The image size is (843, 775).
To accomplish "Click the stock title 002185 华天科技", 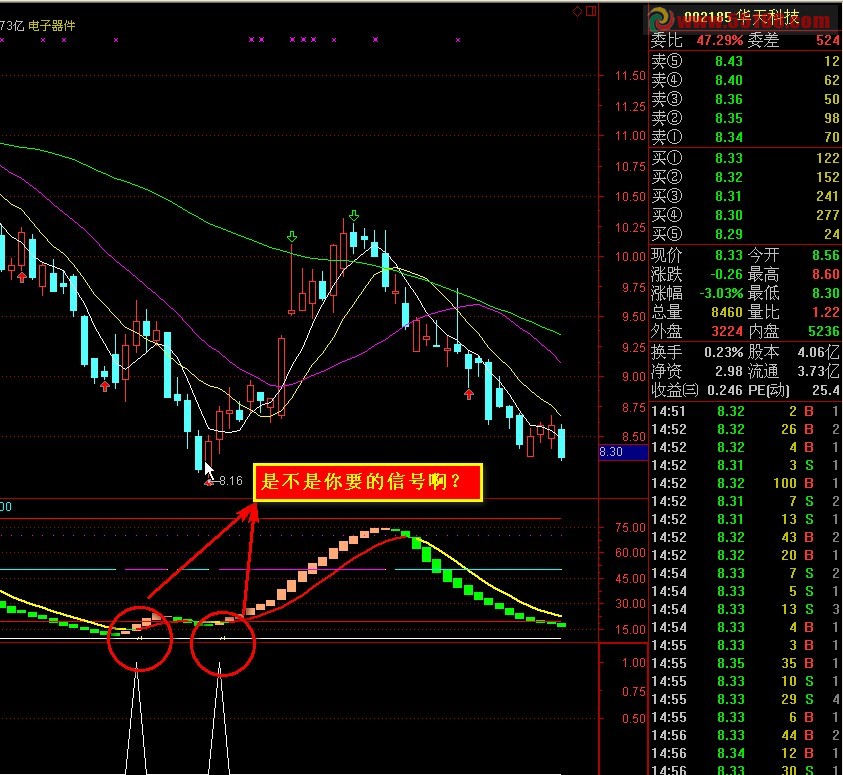I will point(742,18).
